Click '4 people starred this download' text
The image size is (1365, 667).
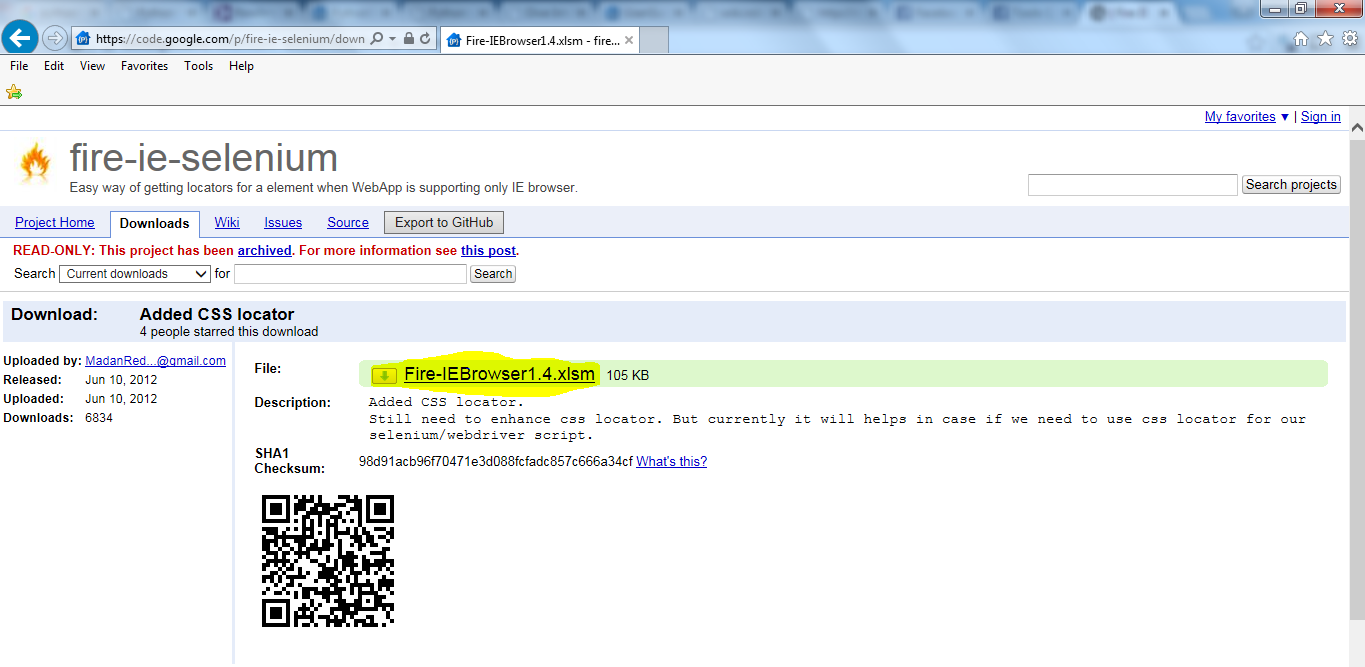tap(229, 331)
